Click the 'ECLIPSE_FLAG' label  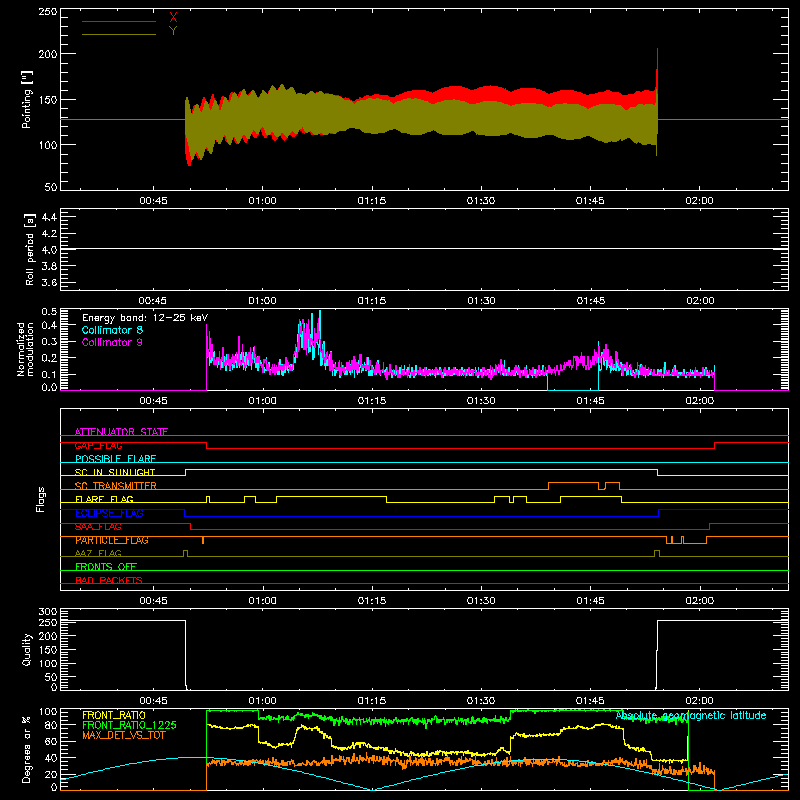click(109, 513)
